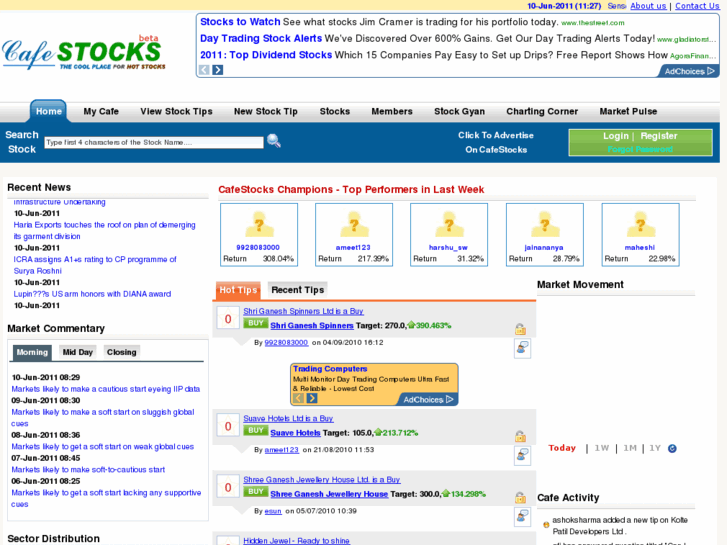The image size is (727, 545).
Task: Open New Stock Tip menu item
Action: (266, 111)
